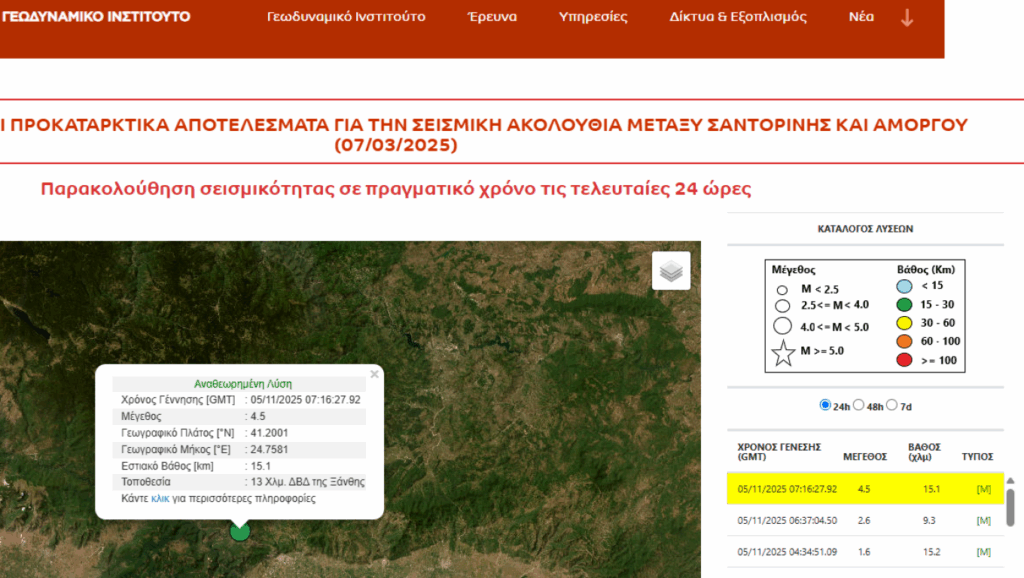Open the Δίκτυα & Εξοπλισμός dropdown menu
Viewport: 1024px width, 578px height.
click(x=738, y=17)
